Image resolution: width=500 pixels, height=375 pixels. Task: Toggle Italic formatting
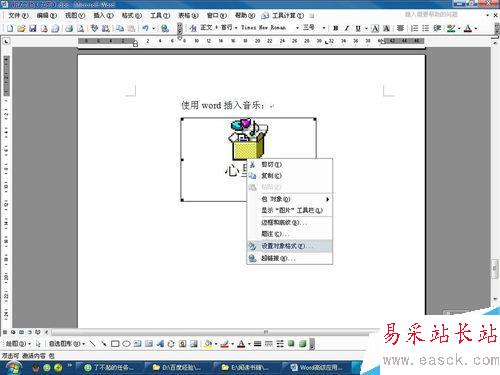[x=347, y=28]
